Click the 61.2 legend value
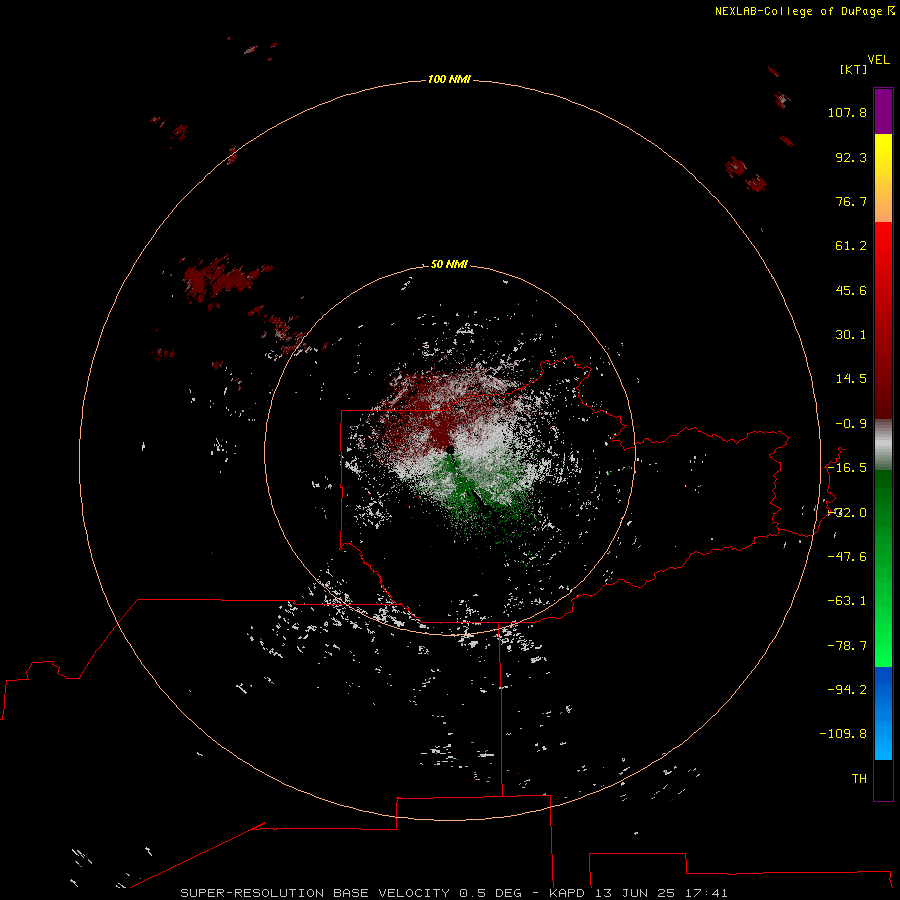This screenshot has height=900, width=900. [x=851, y=246]
